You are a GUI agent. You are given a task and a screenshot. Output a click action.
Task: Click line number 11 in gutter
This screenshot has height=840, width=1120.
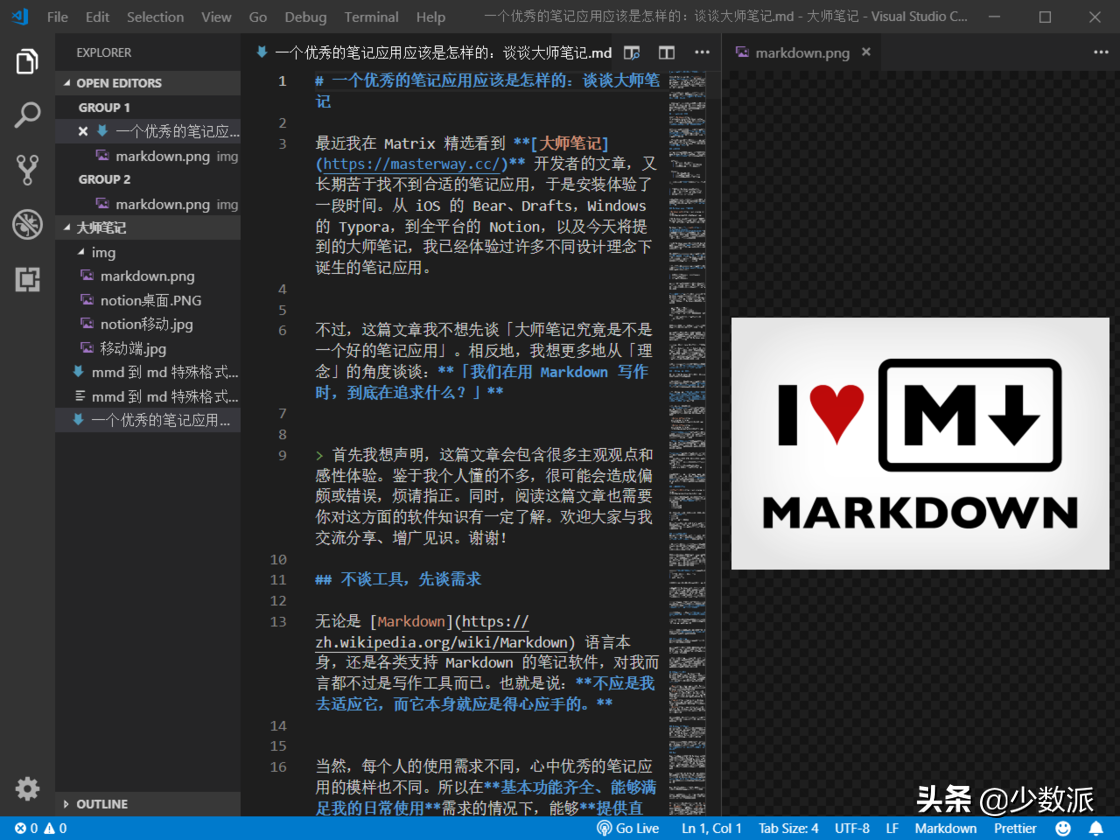tap(279, 580)
